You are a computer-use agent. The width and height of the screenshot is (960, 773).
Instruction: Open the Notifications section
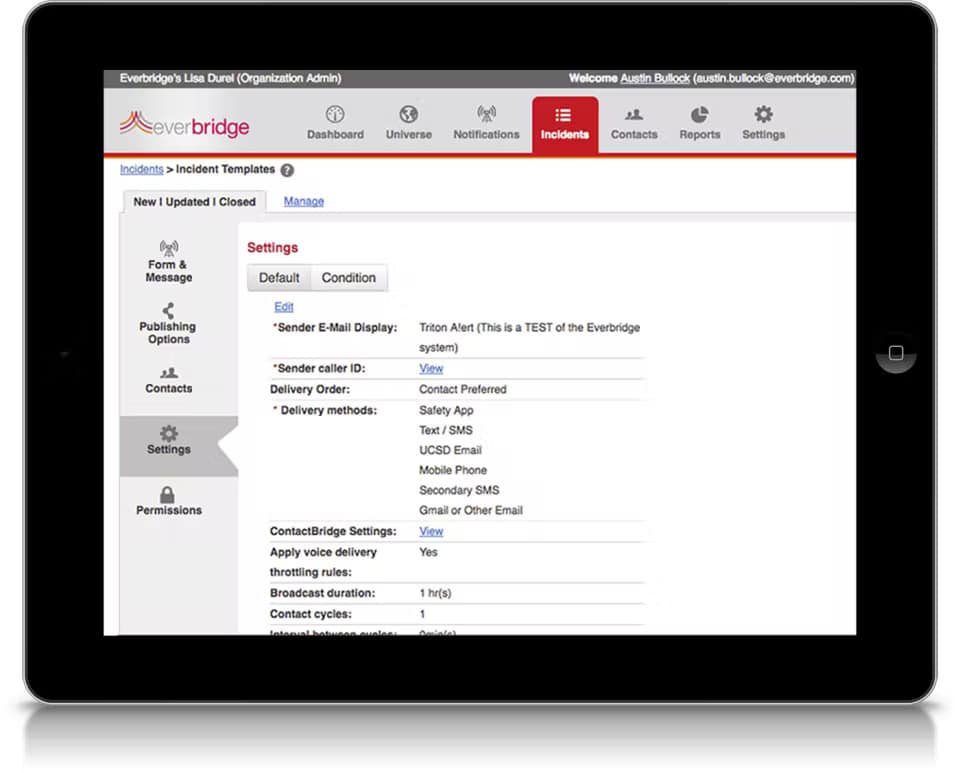tap(486, 122)
